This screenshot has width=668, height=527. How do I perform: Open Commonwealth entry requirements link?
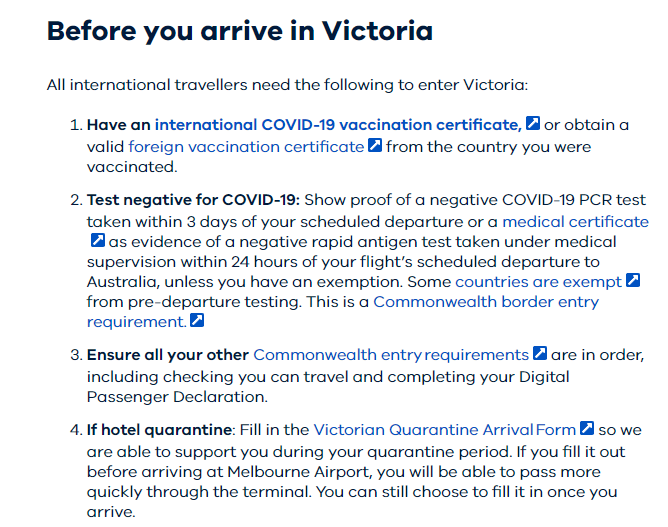pos(391,355)
